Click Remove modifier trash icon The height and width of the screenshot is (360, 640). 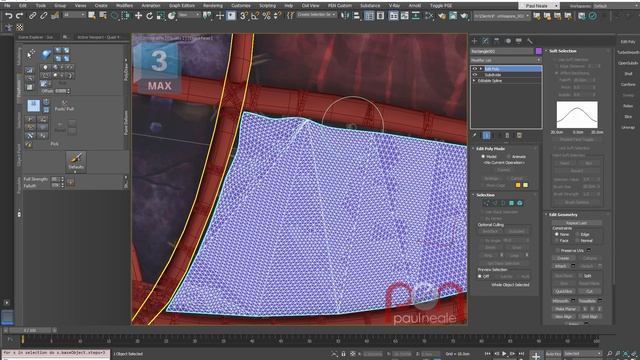507,136
